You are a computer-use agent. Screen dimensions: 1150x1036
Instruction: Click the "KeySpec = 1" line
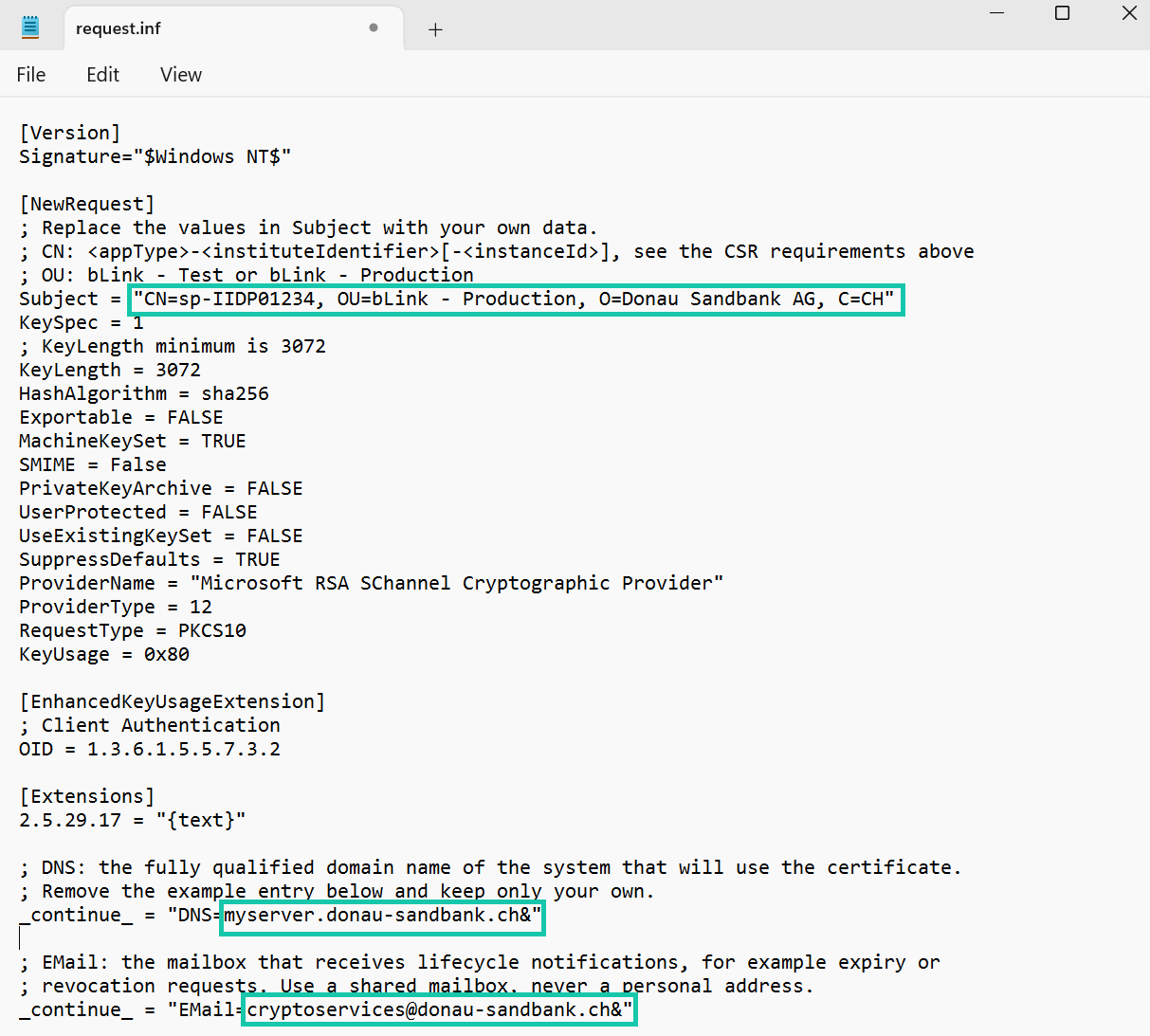click(82, 322)
